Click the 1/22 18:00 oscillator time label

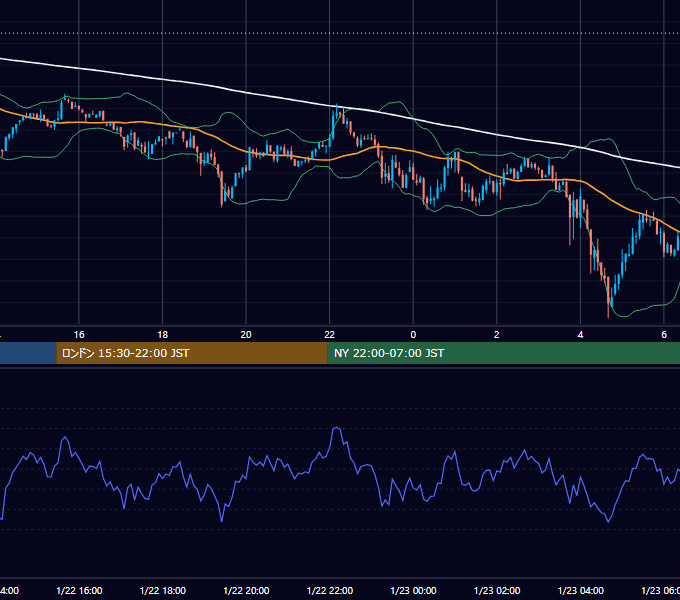[163, 590]
